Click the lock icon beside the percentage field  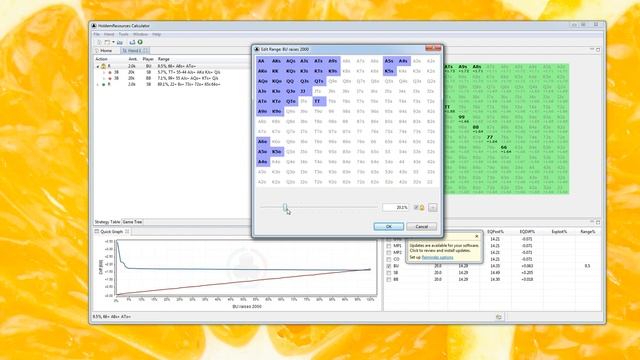coord(422,207)
